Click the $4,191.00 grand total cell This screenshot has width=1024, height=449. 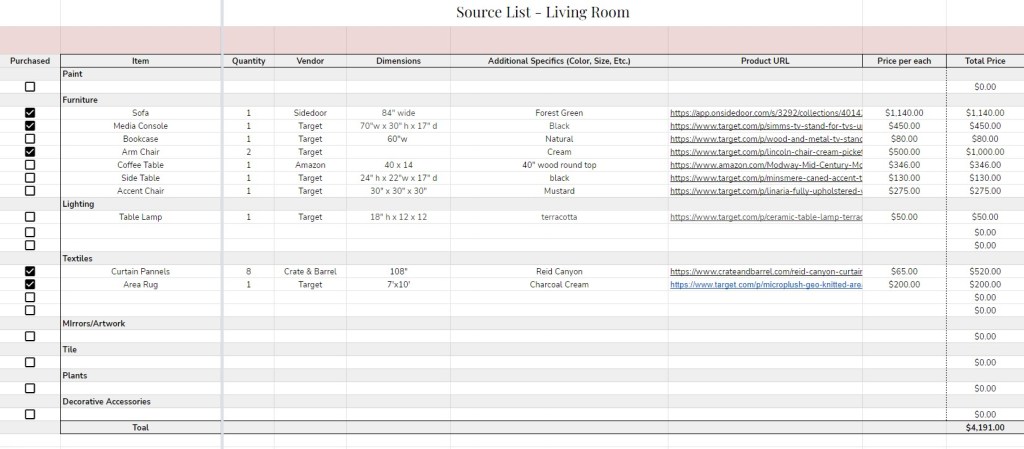click(984, 427)
